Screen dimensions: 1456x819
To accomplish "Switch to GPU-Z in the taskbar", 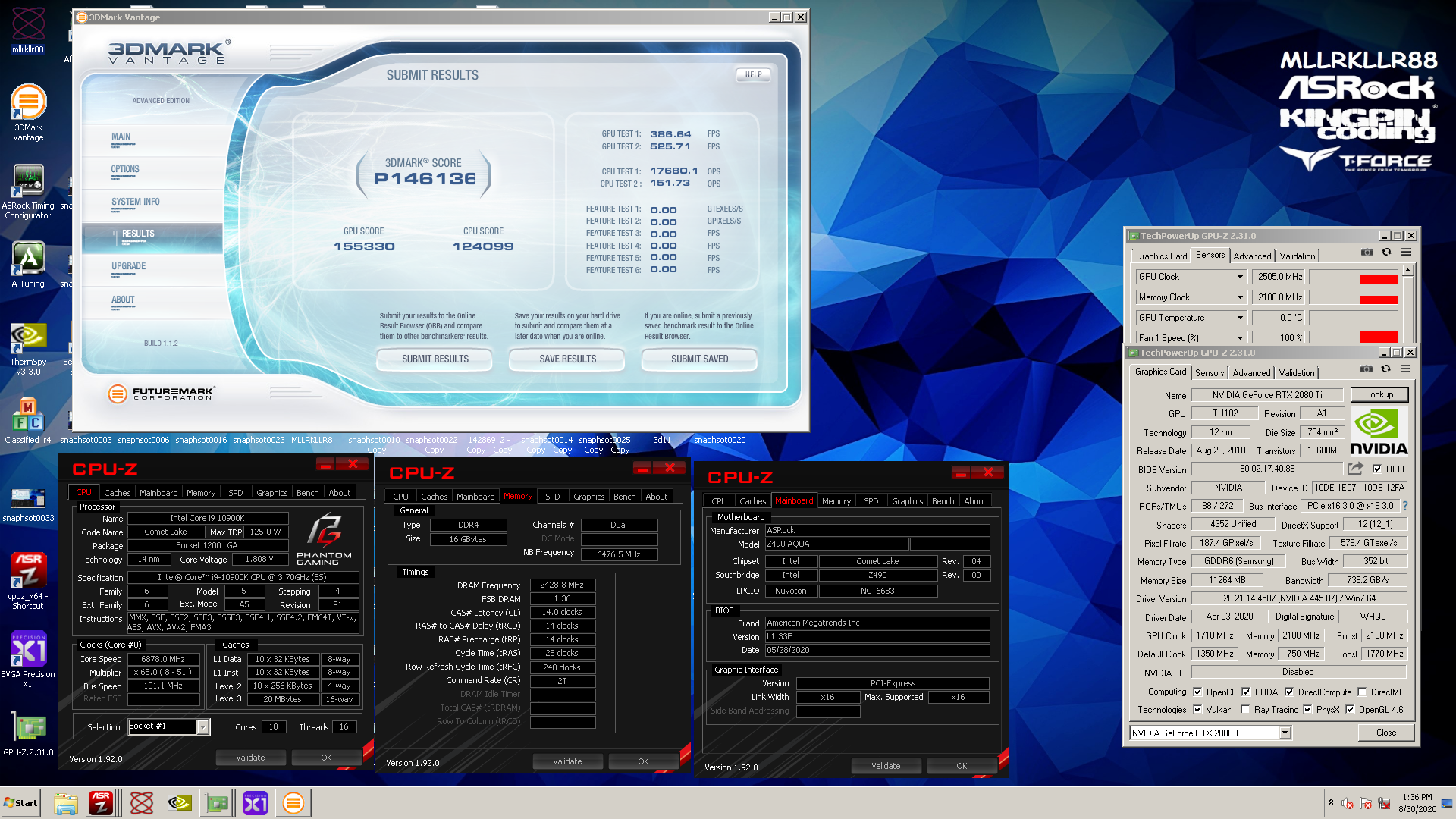I will pyautogui.click(x=217, y=803).
